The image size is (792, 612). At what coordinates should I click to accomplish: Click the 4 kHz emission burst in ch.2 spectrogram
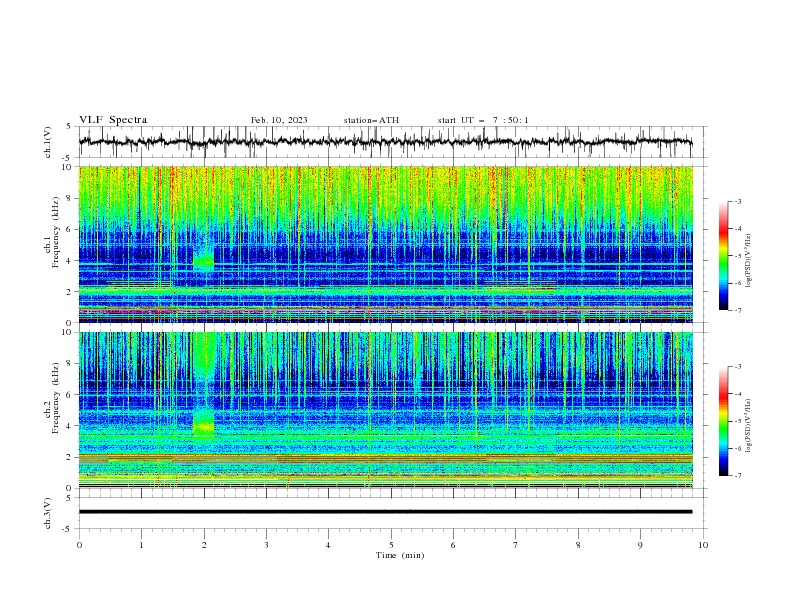click(204, 426)
